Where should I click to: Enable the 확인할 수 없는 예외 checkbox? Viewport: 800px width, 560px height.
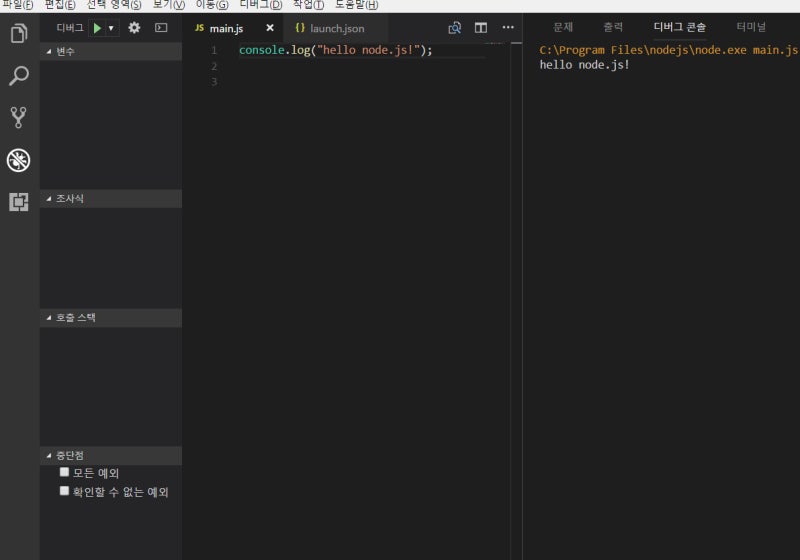coord(65,491)
